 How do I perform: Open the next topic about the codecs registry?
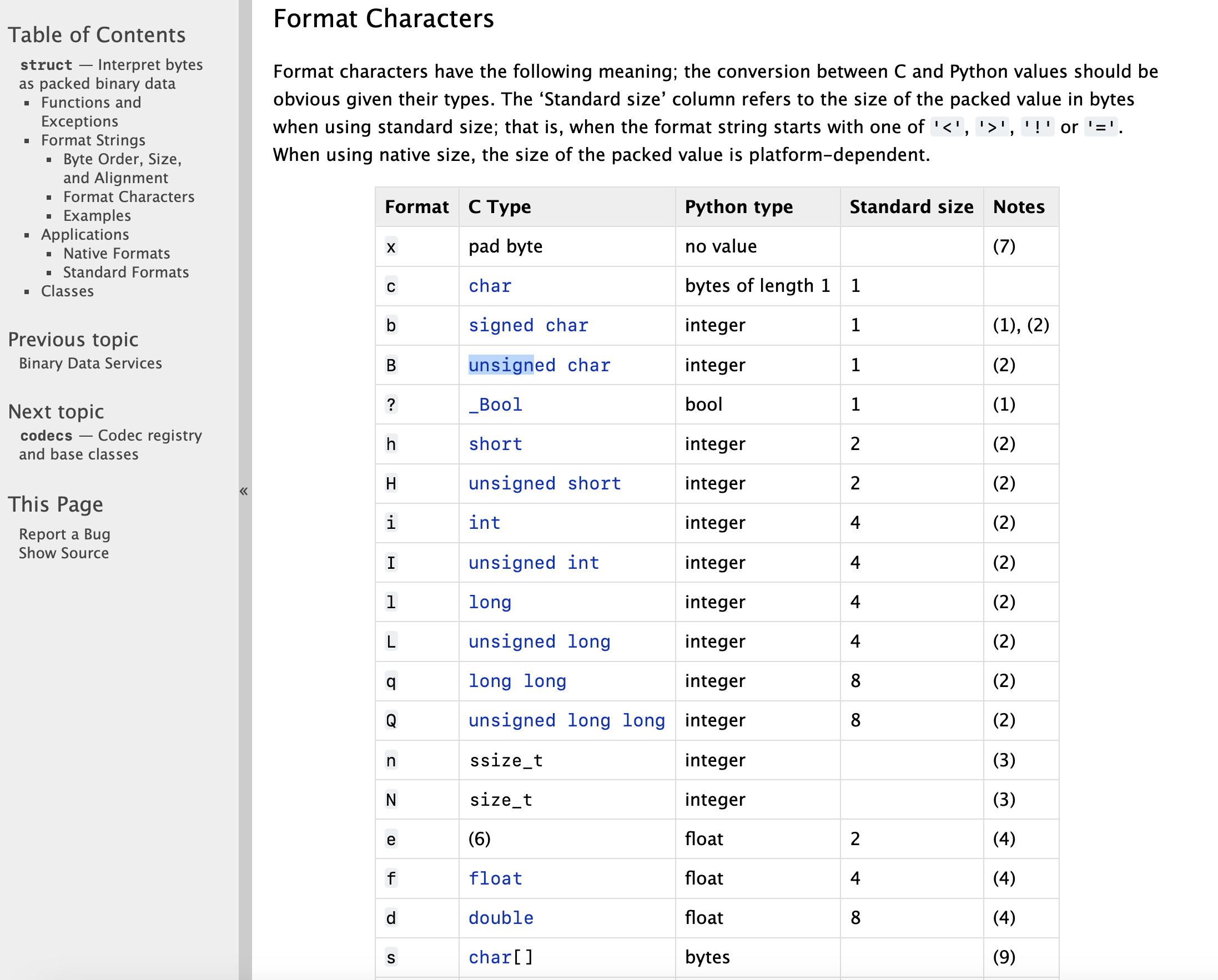click(110, 444)
